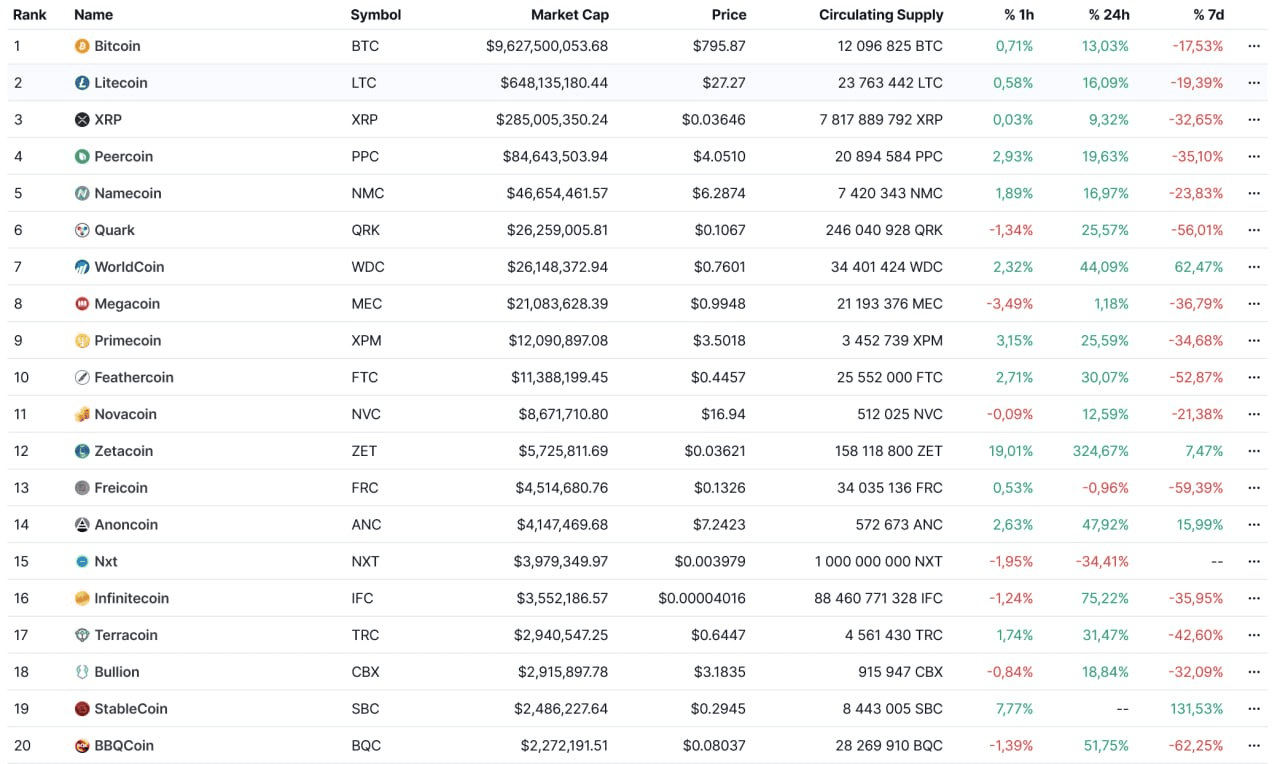Open the actions menu for Zetacoin
Viewport: 1280px width, 764px height.
coord(1254,451)
